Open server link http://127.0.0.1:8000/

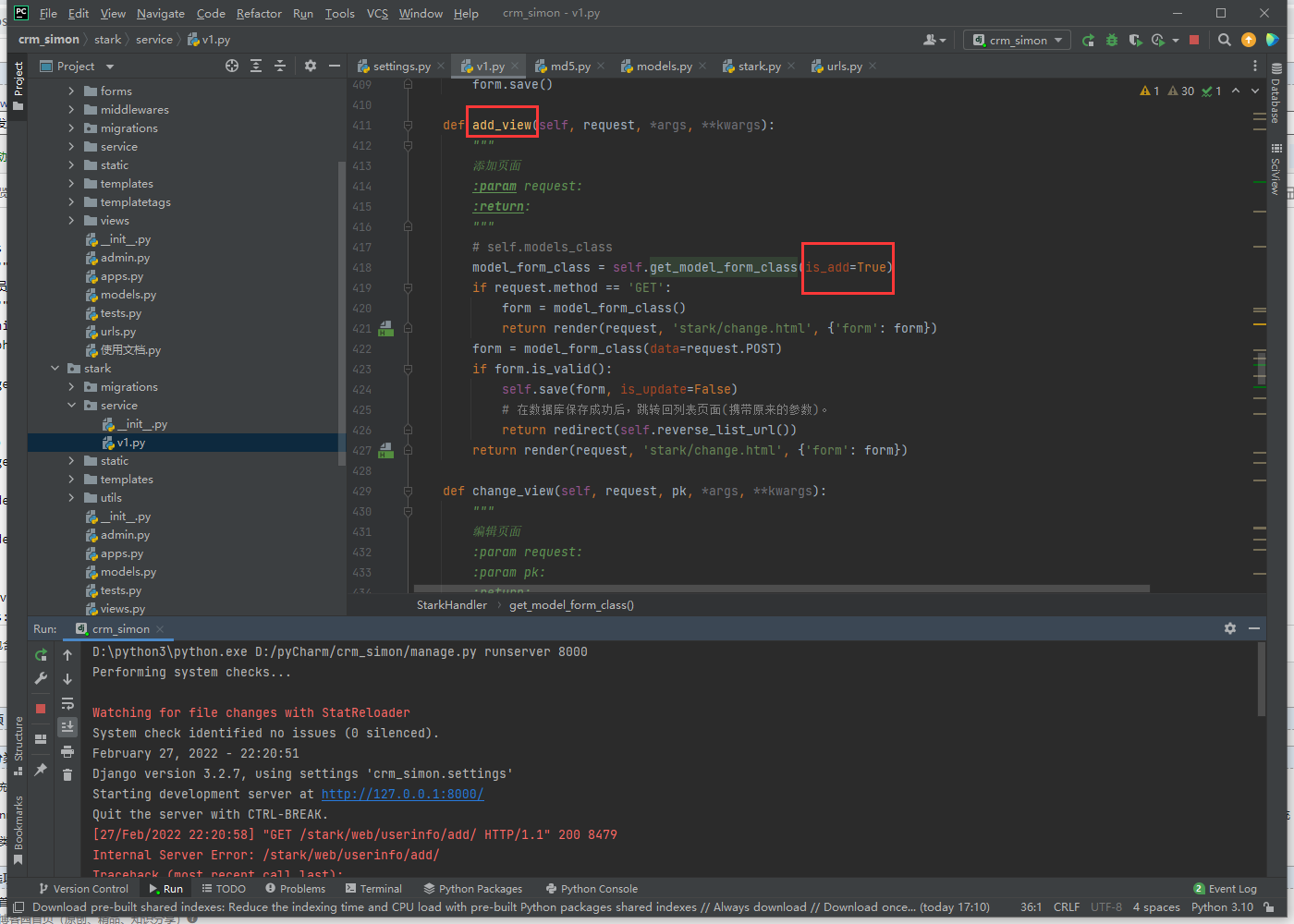click(x=402, y=794)
